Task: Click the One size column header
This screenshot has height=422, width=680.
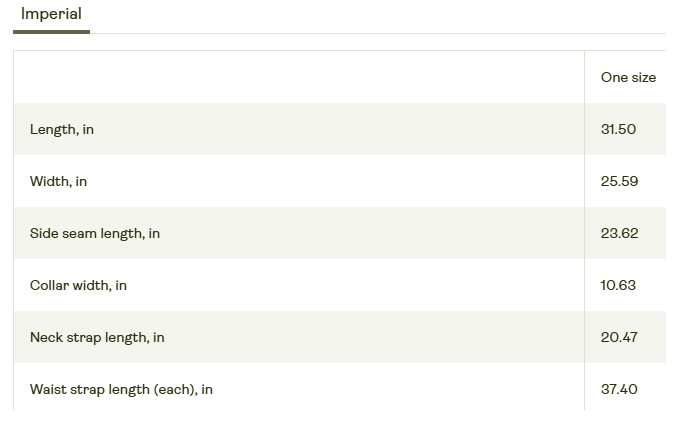Action: [628, 77]
